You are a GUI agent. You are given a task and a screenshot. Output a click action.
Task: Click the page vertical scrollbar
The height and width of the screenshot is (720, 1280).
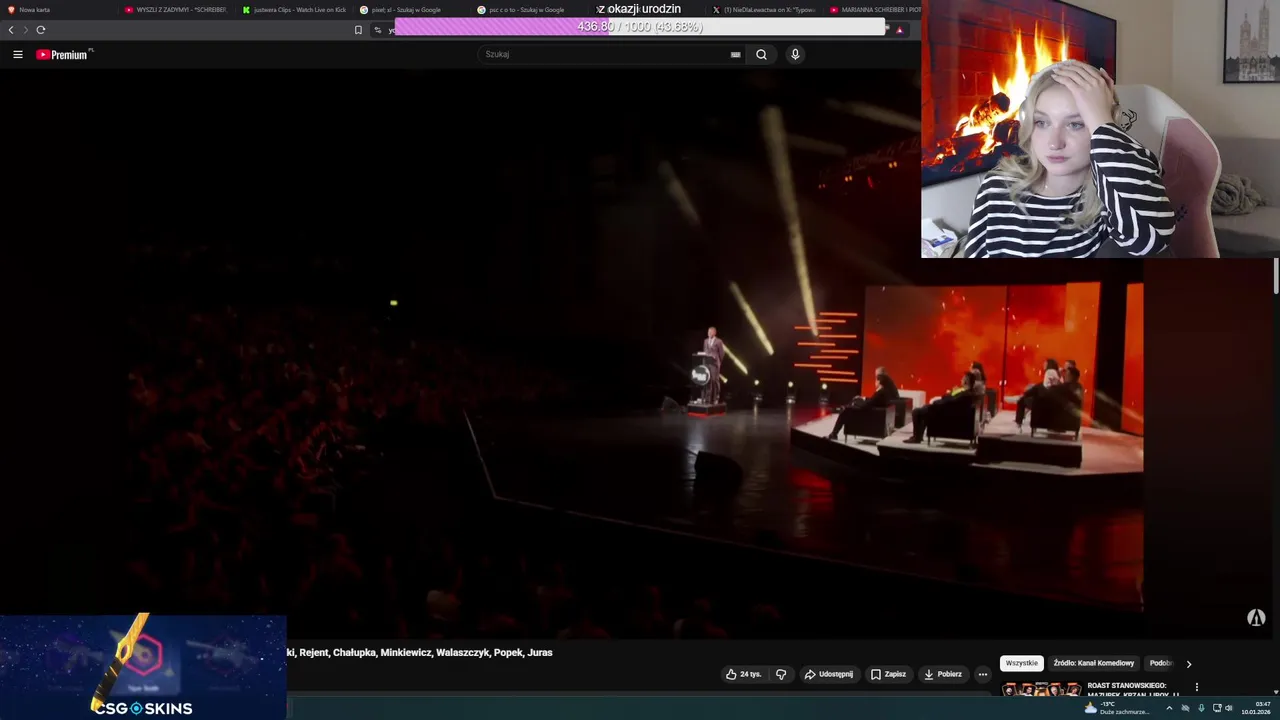(x=1276, y=276)
